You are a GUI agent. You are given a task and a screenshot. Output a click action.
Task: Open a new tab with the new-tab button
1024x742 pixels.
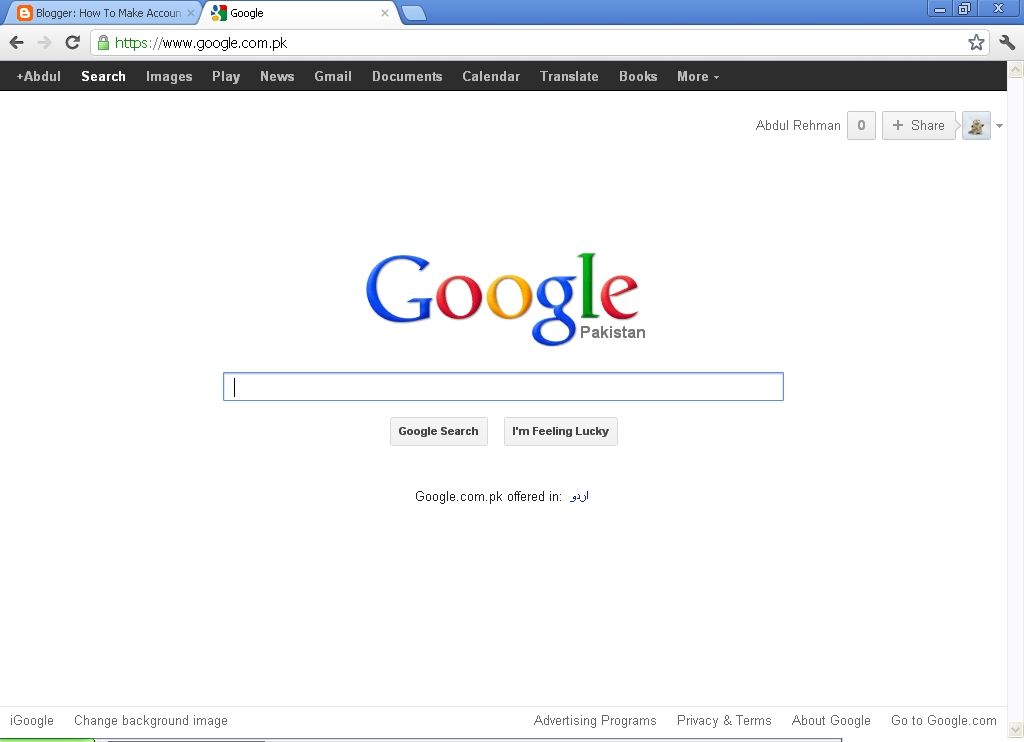tap(413, 13)
